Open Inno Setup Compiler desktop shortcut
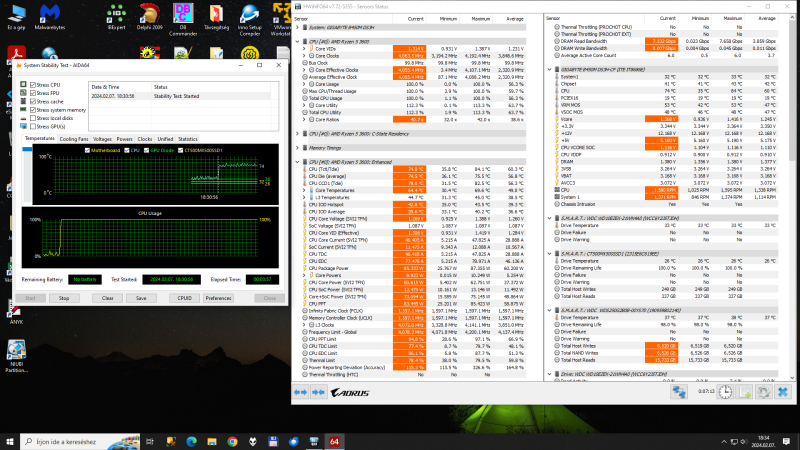Viewport: 800px width, 450px height. tap(249, 19)
